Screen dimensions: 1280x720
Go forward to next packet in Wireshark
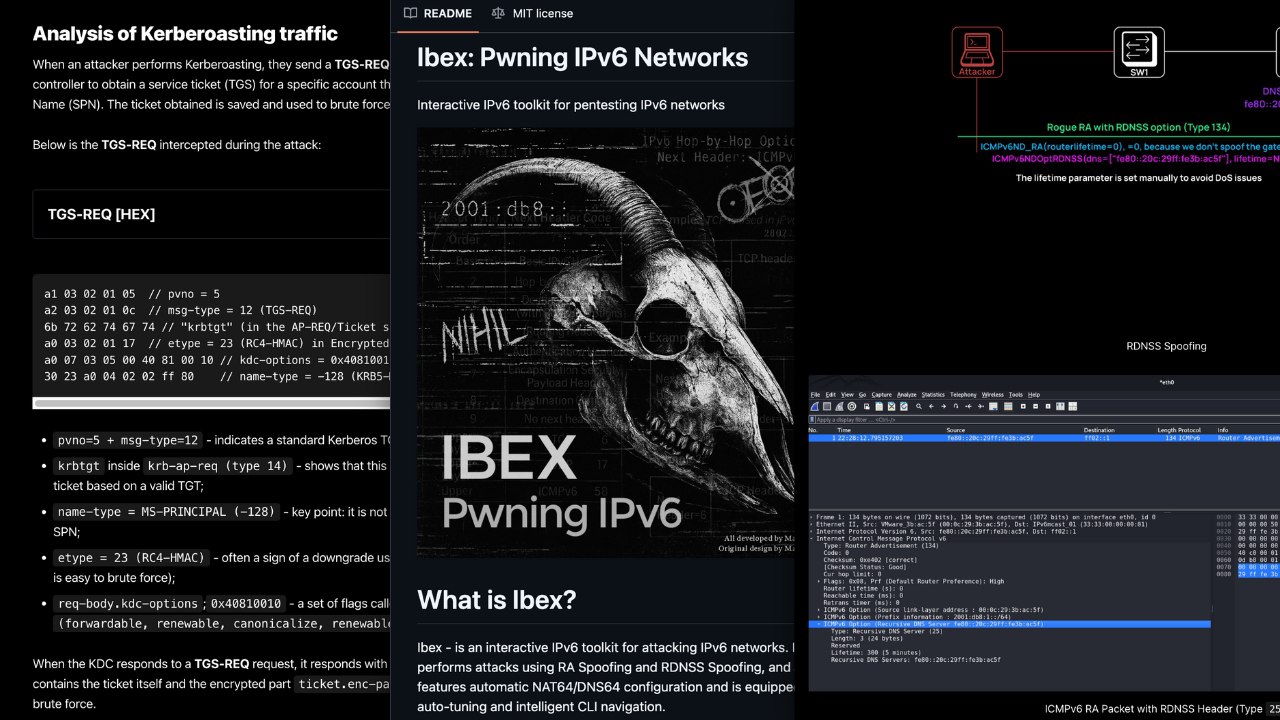tap(943, 406)
